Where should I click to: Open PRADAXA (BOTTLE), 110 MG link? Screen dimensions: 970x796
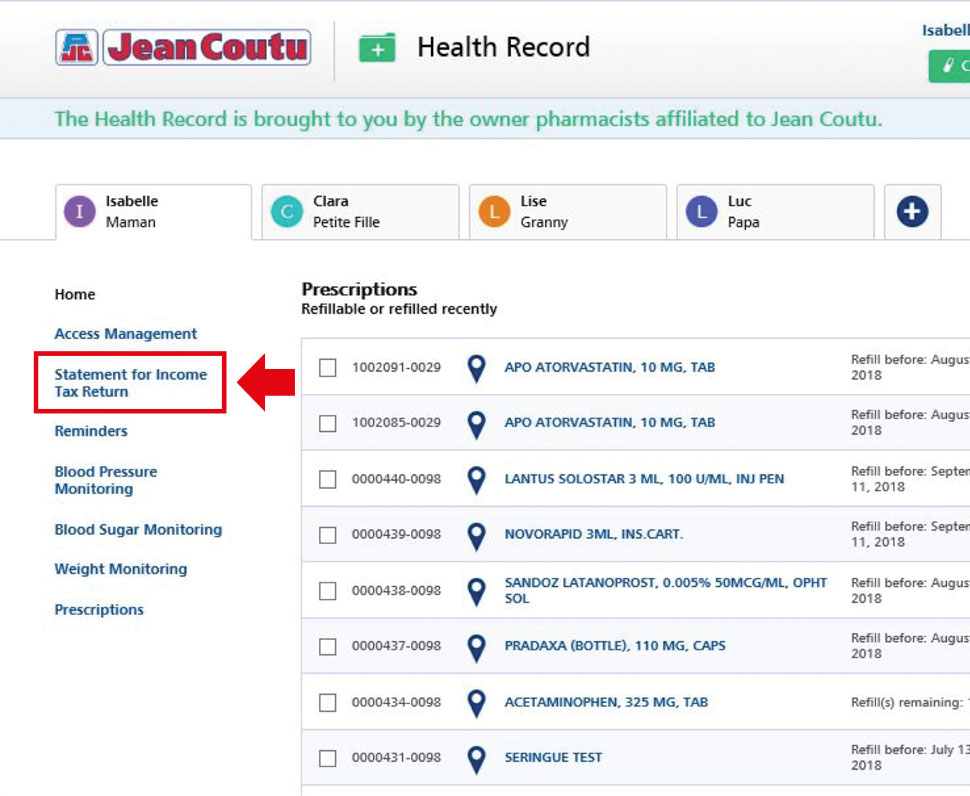click(615, 646)
